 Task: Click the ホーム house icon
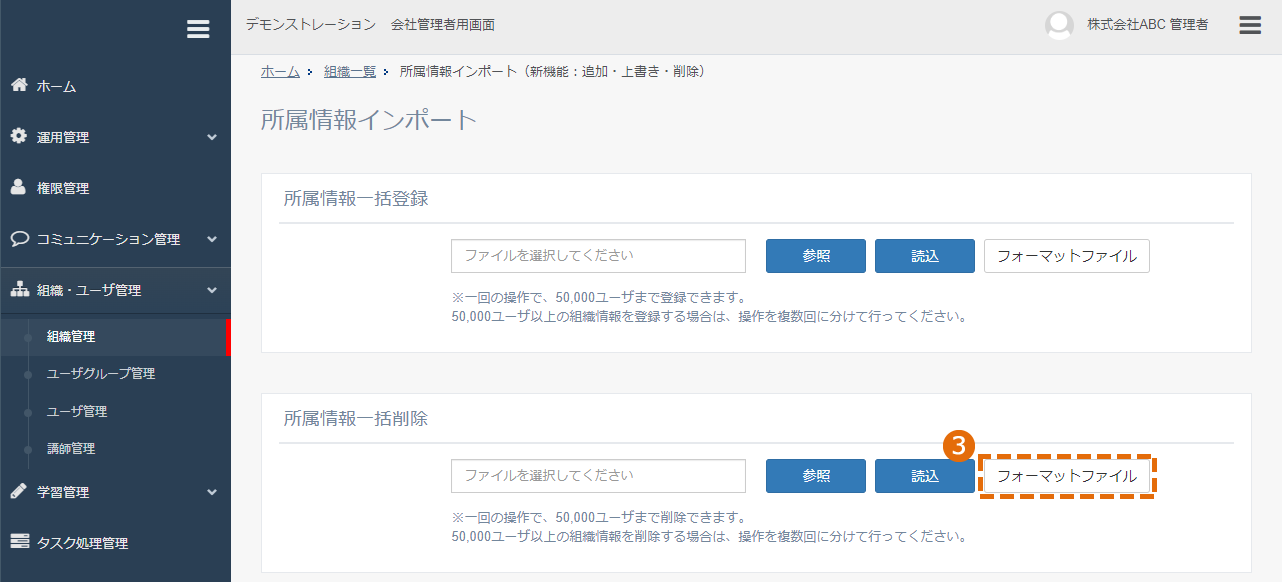(19, 85)
